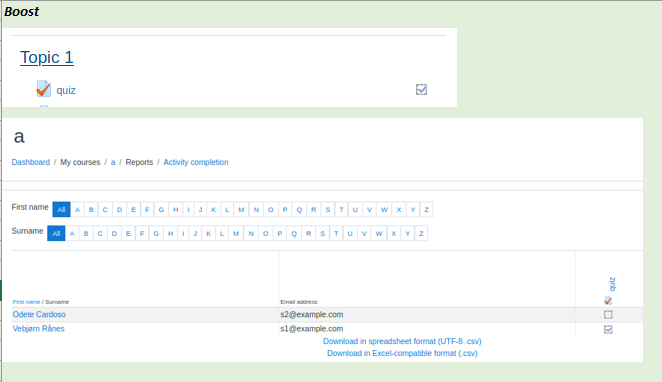Filter First name by letter D
The height and width of the screenshot is (382, 662).
click(119, 209)
